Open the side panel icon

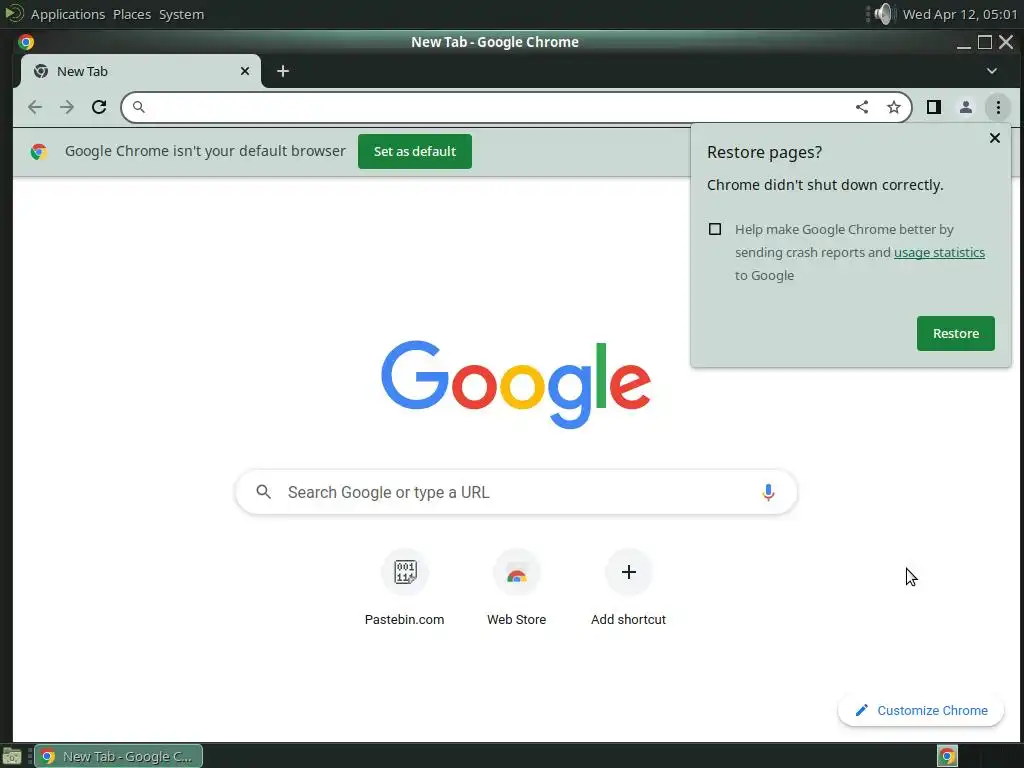[934, 107]
